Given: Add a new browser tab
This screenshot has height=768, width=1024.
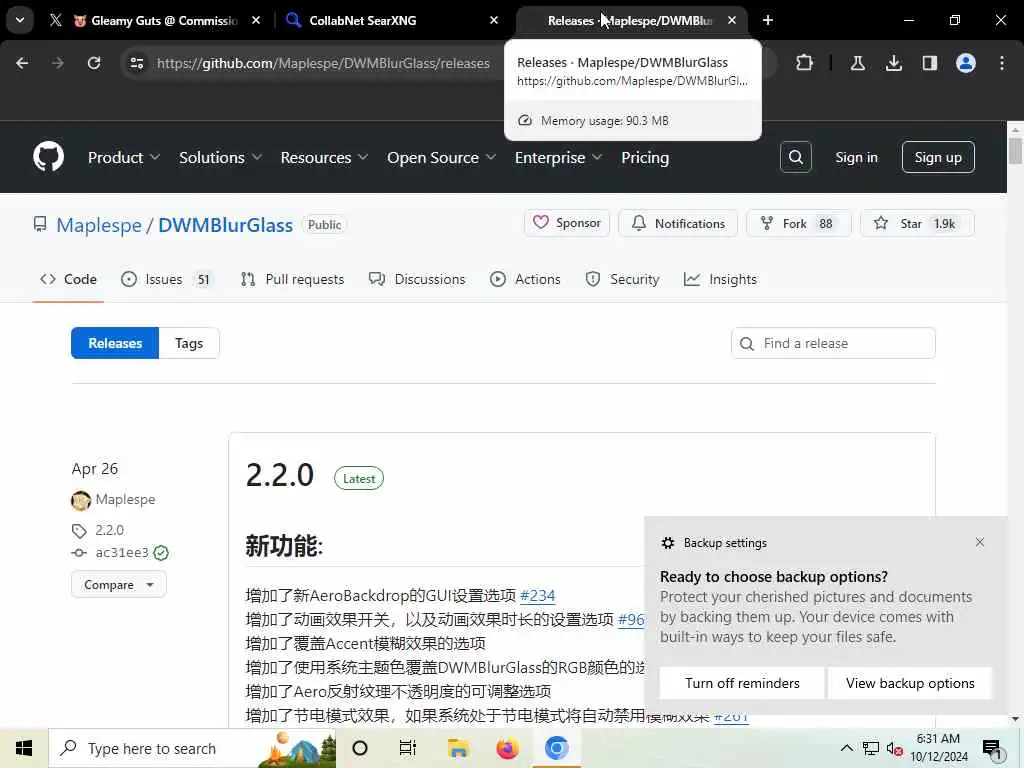Looking at the screenshot, I should (768, 20).
